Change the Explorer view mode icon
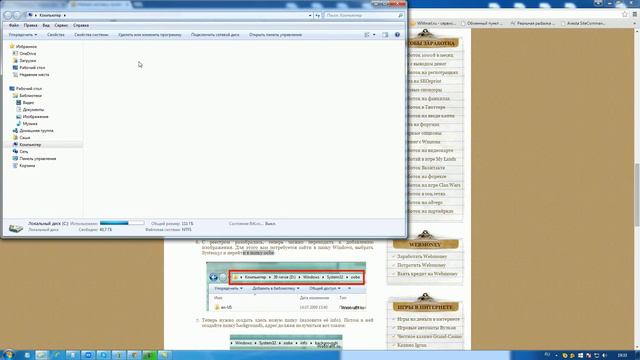Image resolution: width=640 pixels, height=360 pixels. pos(367,35)
